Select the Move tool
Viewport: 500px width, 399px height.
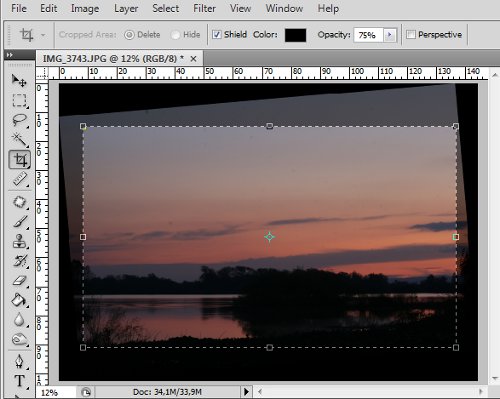pyautogui.click(x=19, y=80)
